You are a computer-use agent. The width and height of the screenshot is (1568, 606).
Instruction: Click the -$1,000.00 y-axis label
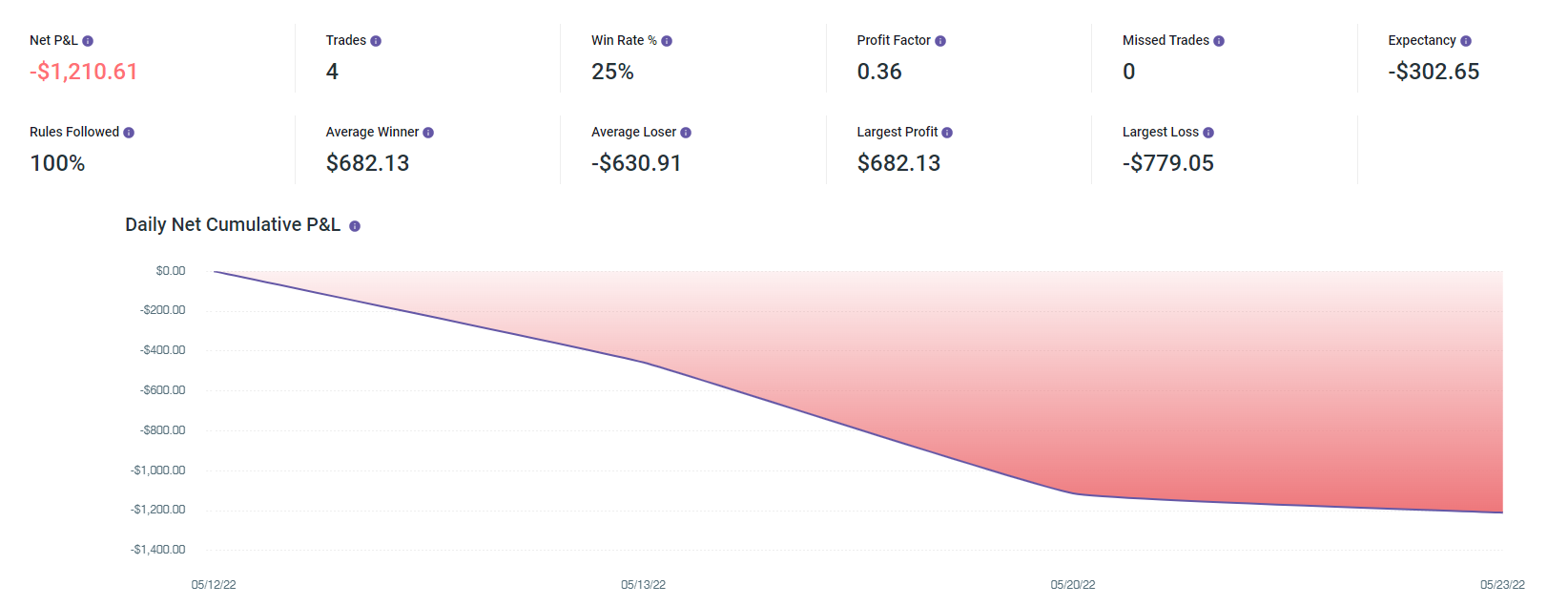pos(158,470)
